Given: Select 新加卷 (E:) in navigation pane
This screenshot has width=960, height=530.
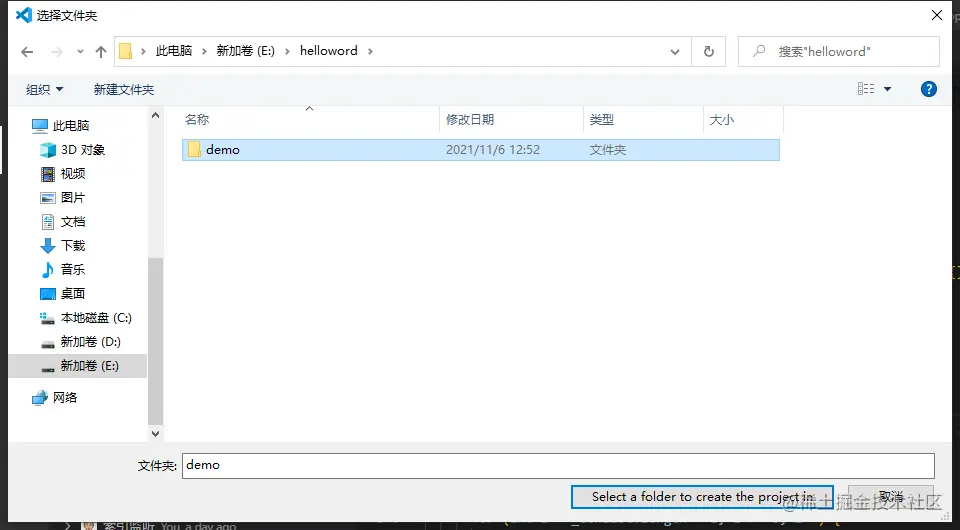Looking at the screenshot, I should pos(79,366).
